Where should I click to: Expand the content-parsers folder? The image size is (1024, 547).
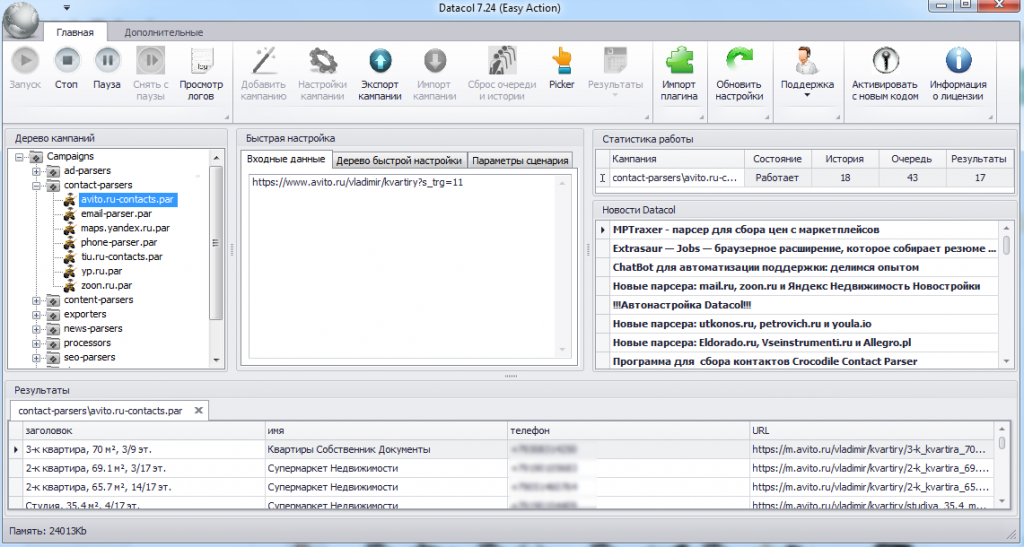pyautogui.click(x=37, y=300)
